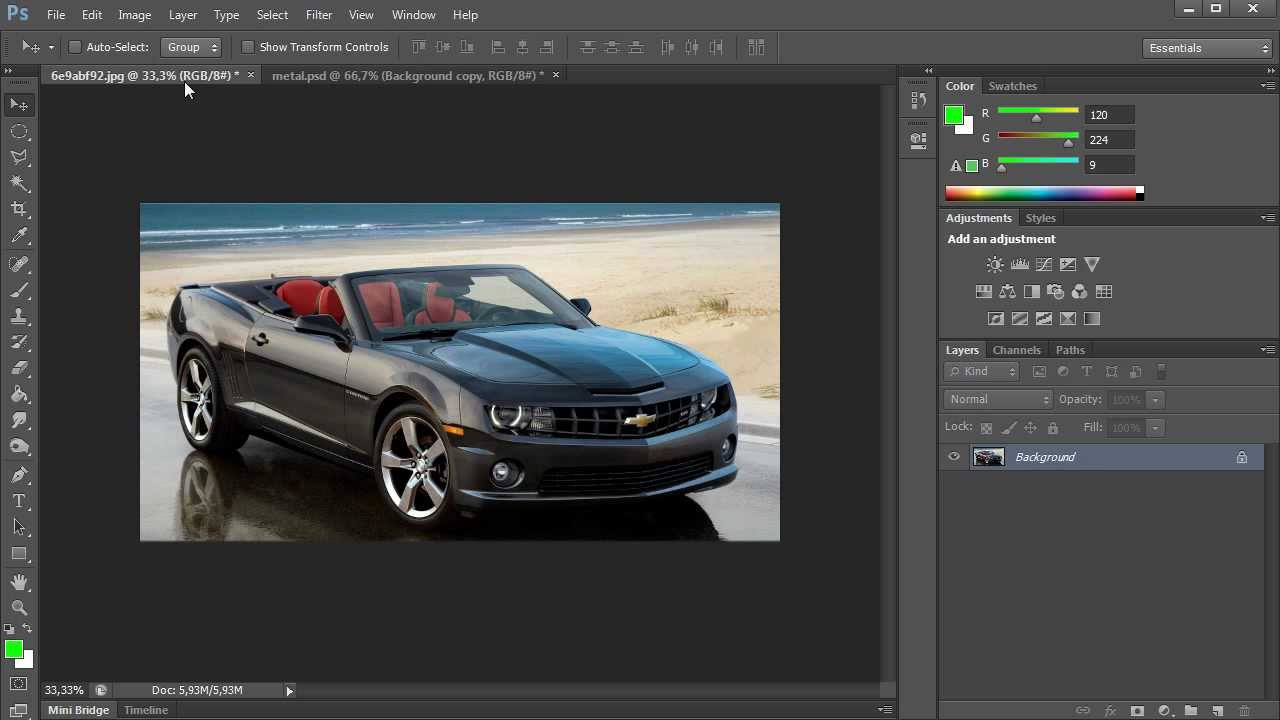
Task: Open the Group auto-select dropdown
Action: coord(191,47)
